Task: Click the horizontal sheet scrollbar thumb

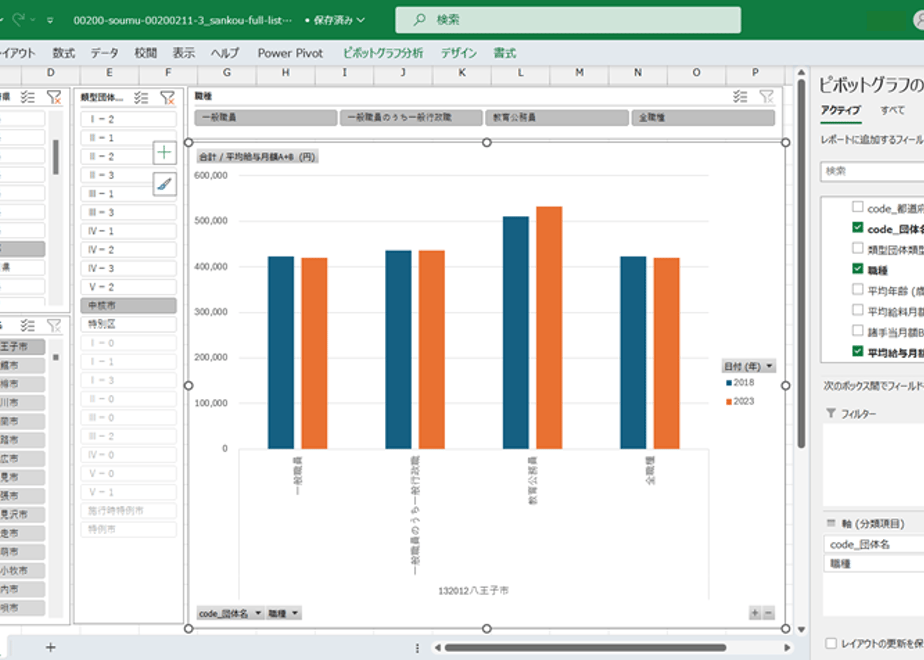Action: 585,648
